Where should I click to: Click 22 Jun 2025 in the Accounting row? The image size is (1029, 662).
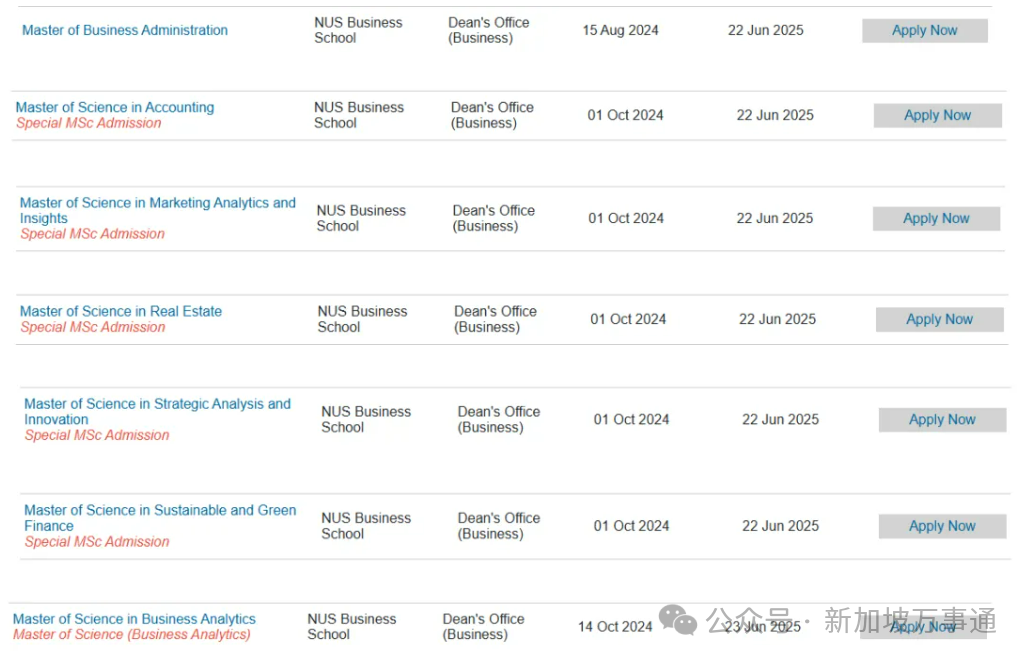click(775, 115)
